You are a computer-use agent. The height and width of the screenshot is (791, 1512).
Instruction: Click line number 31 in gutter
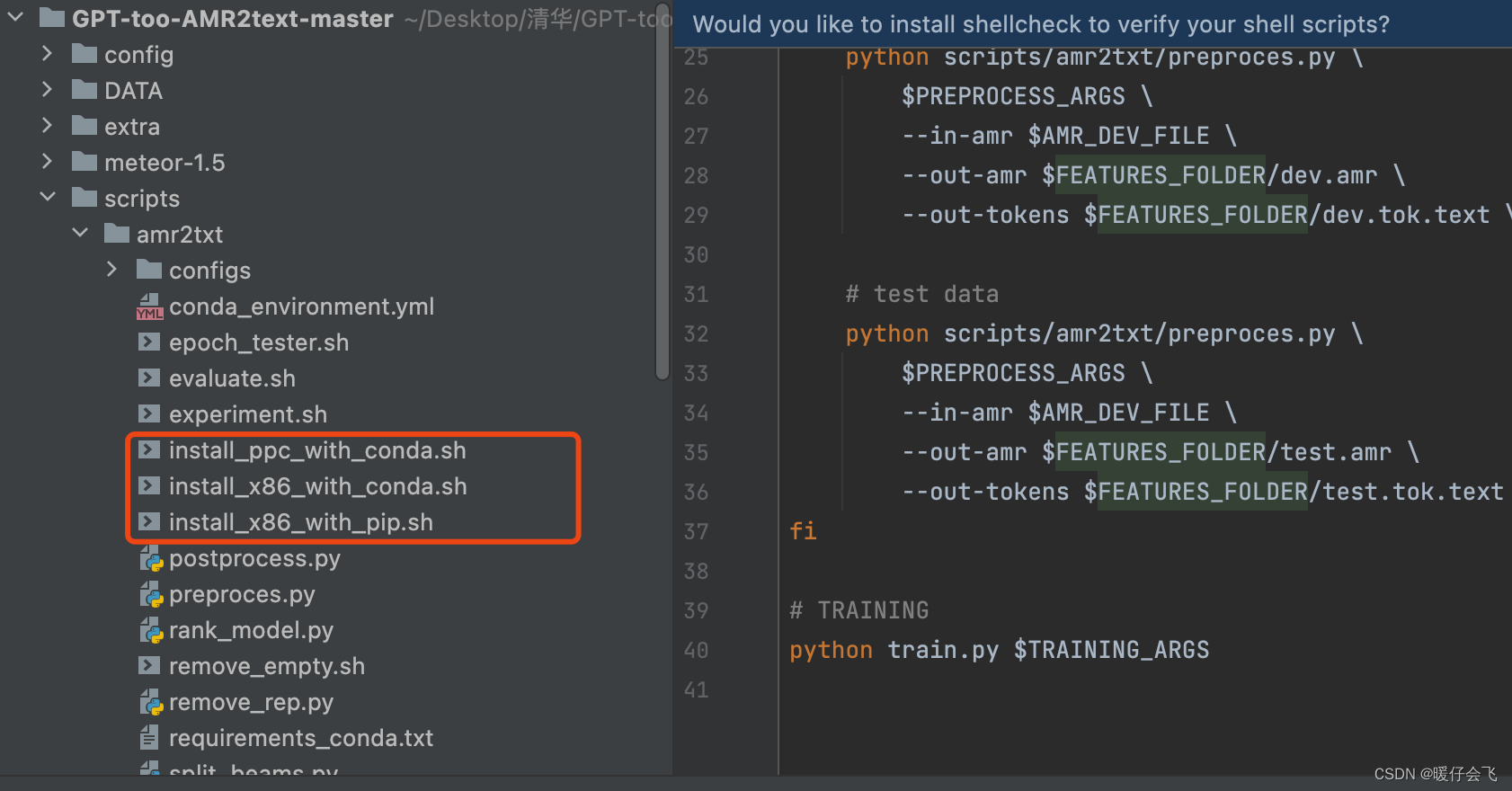pyautogui.click(x=697, y=294)
